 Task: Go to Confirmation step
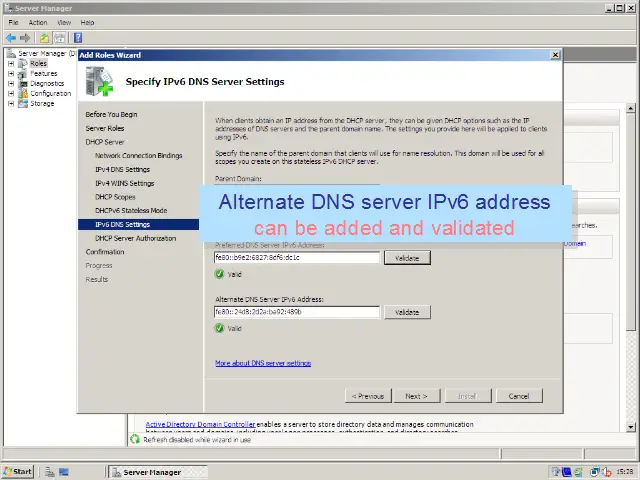pyautogui.click(x=105, y=252)
